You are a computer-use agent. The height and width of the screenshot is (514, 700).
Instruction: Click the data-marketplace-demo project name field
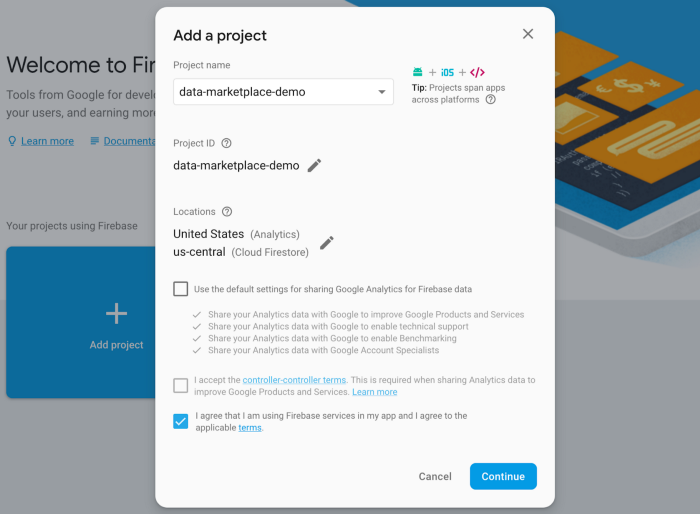coord(283,92)
